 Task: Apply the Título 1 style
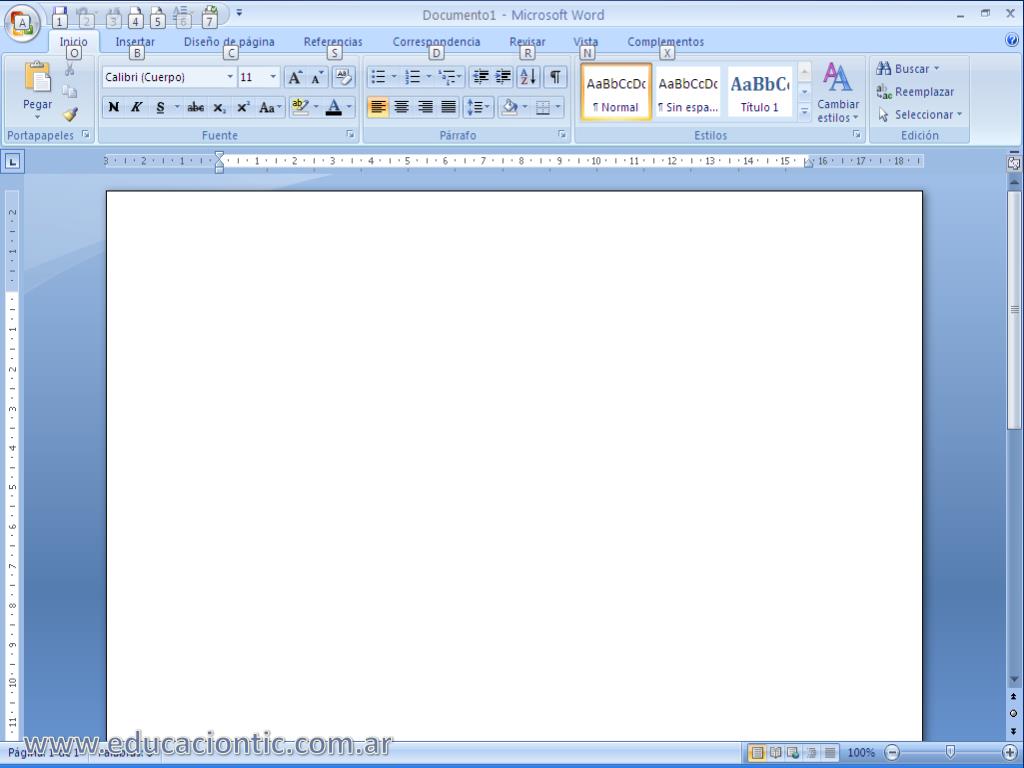[x=760, y=92]
